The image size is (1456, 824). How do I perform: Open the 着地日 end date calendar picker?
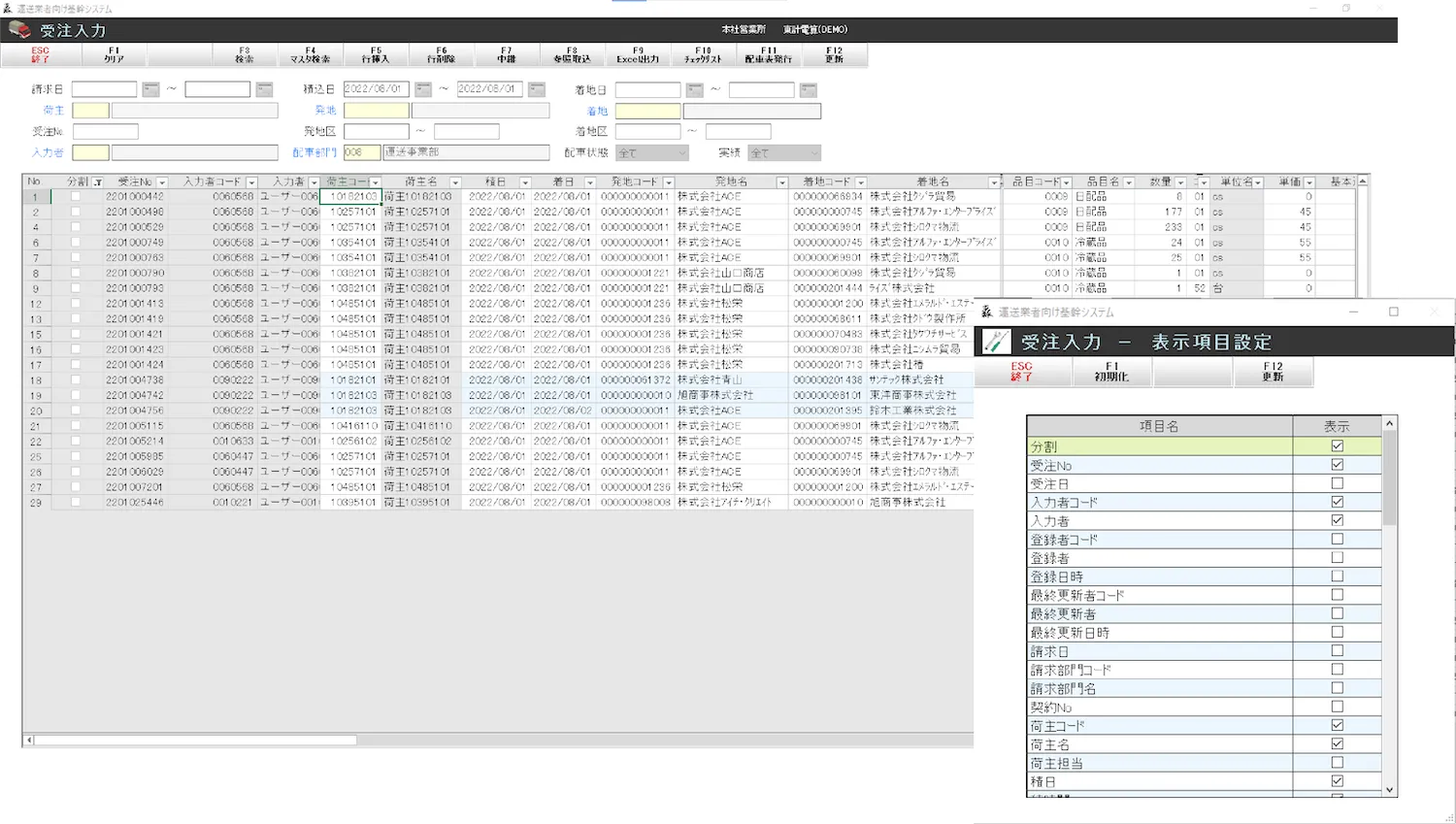[808, 90]
